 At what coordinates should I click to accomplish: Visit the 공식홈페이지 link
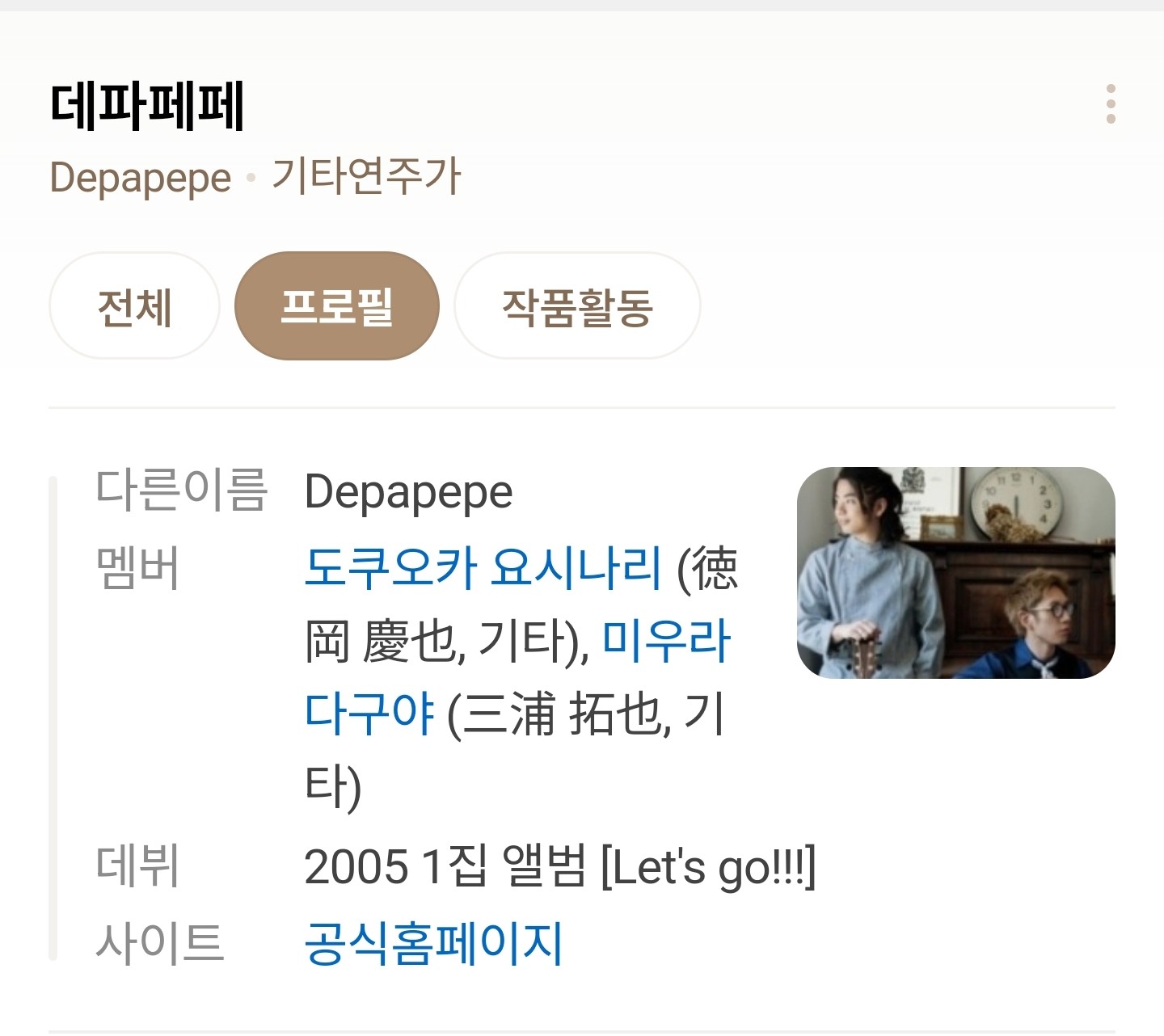pos(433,943)
